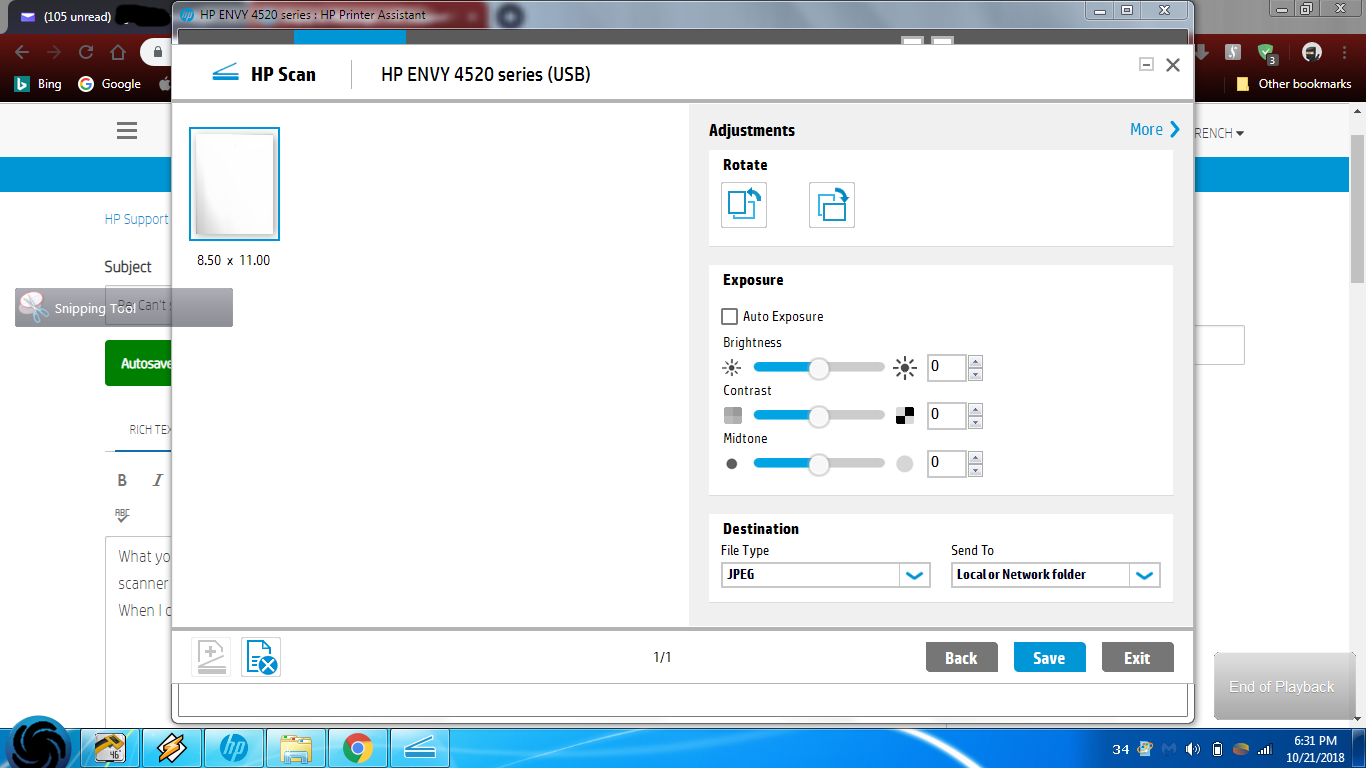Image resolution: width=1366 pixels, height=768 pixels.
Task: Click the Back button
Action: coord(961,657)
